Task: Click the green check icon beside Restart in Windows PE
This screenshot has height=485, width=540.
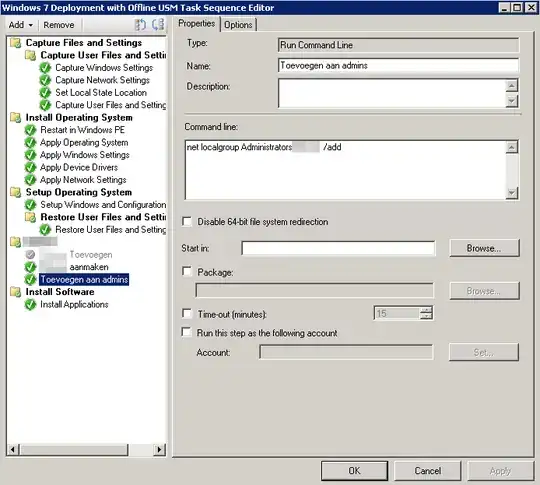Action: pos(30,130)
